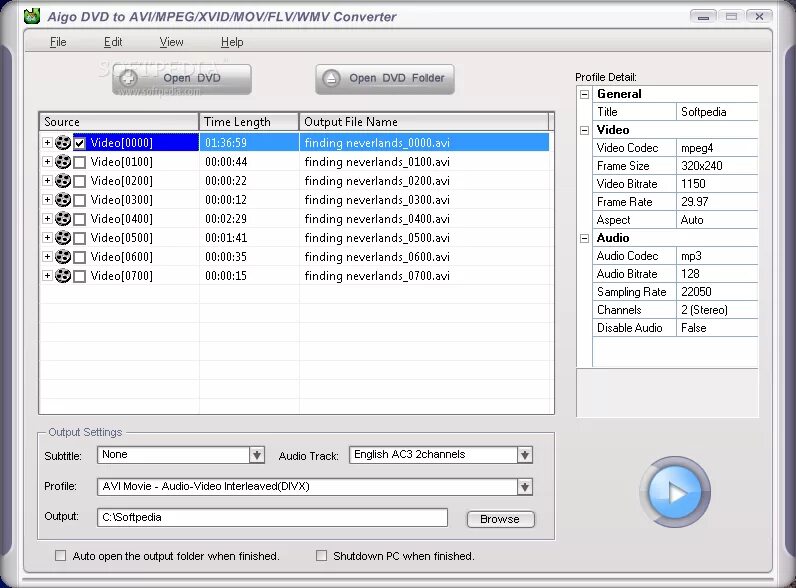
Task: Click the film reel icon for Video[0600]
Action: point(63,257)
